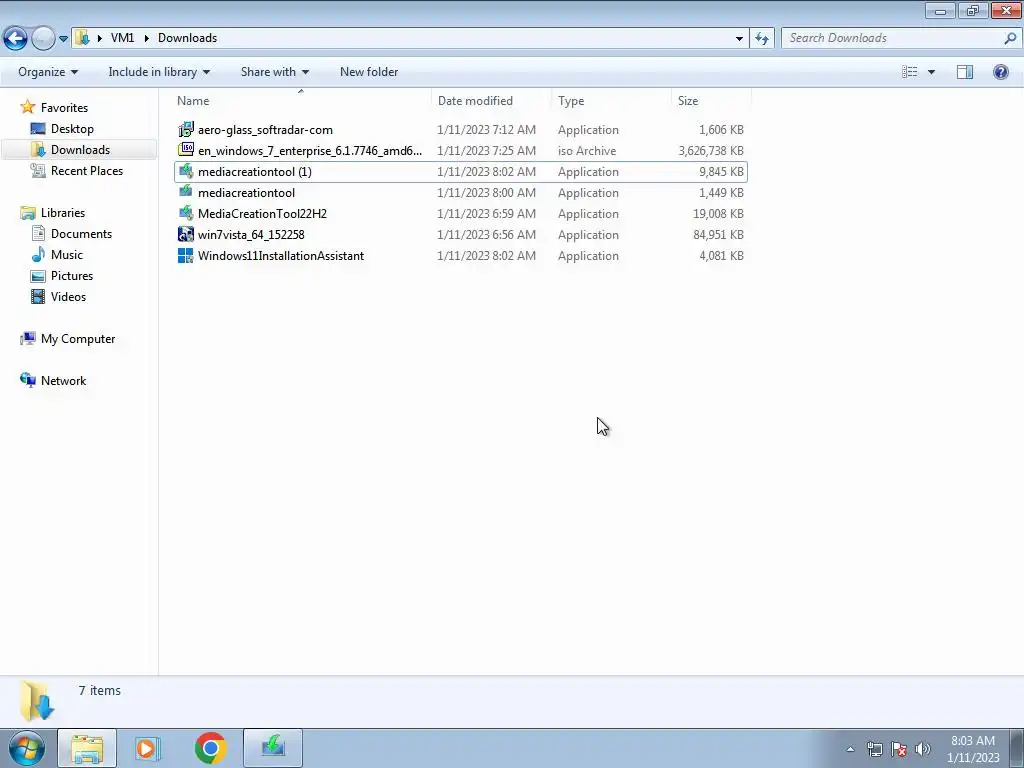Open the Include in library menu
This screenshot has width=1024, height=768.
point(159,72)
